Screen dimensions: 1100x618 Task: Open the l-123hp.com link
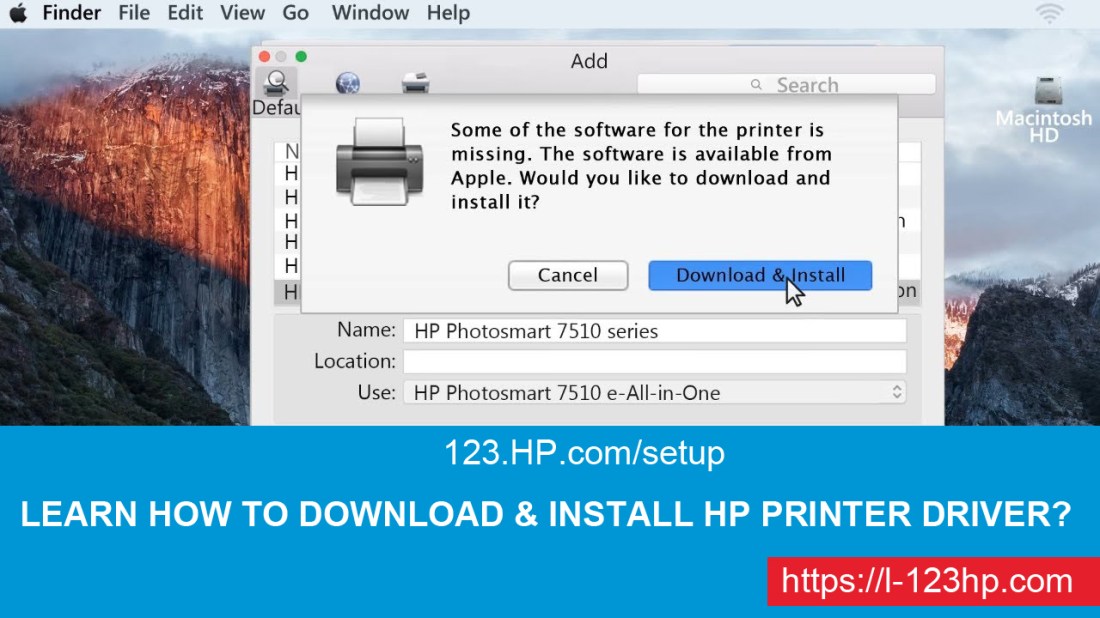(x=926, y=581)
